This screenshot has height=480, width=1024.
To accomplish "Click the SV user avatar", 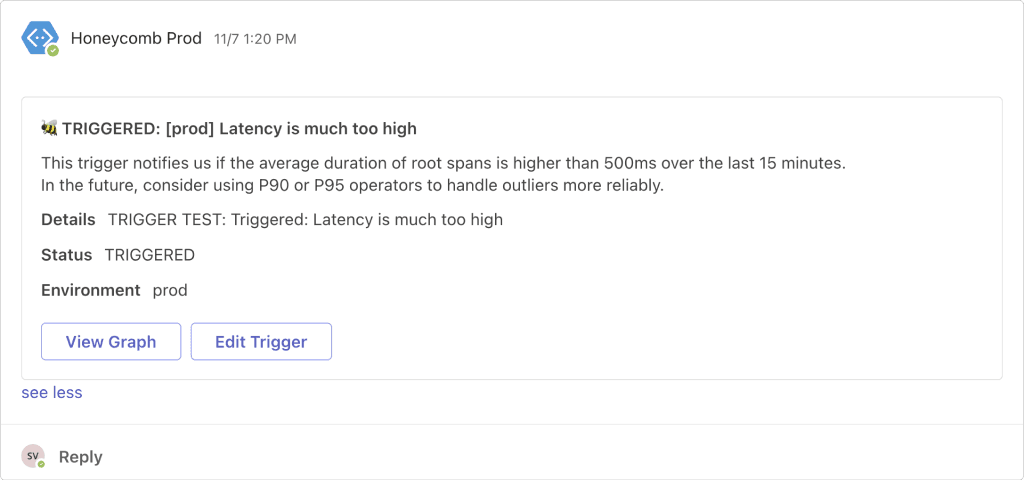I will 33,456.
